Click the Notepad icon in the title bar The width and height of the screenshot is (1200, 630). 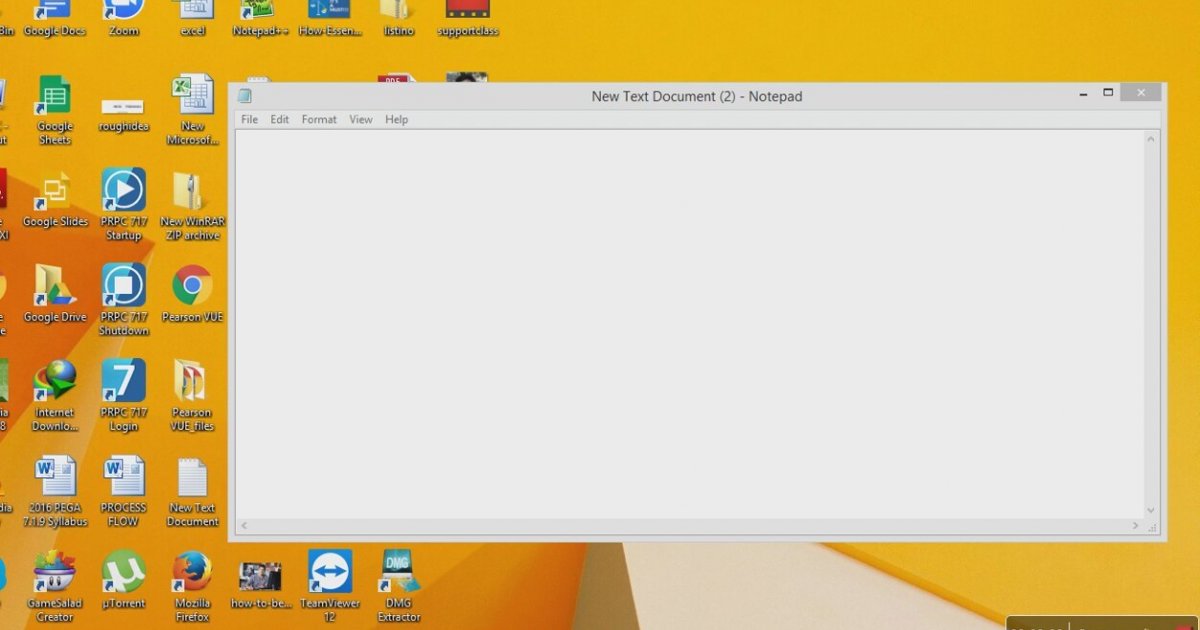tap(245, 96)
